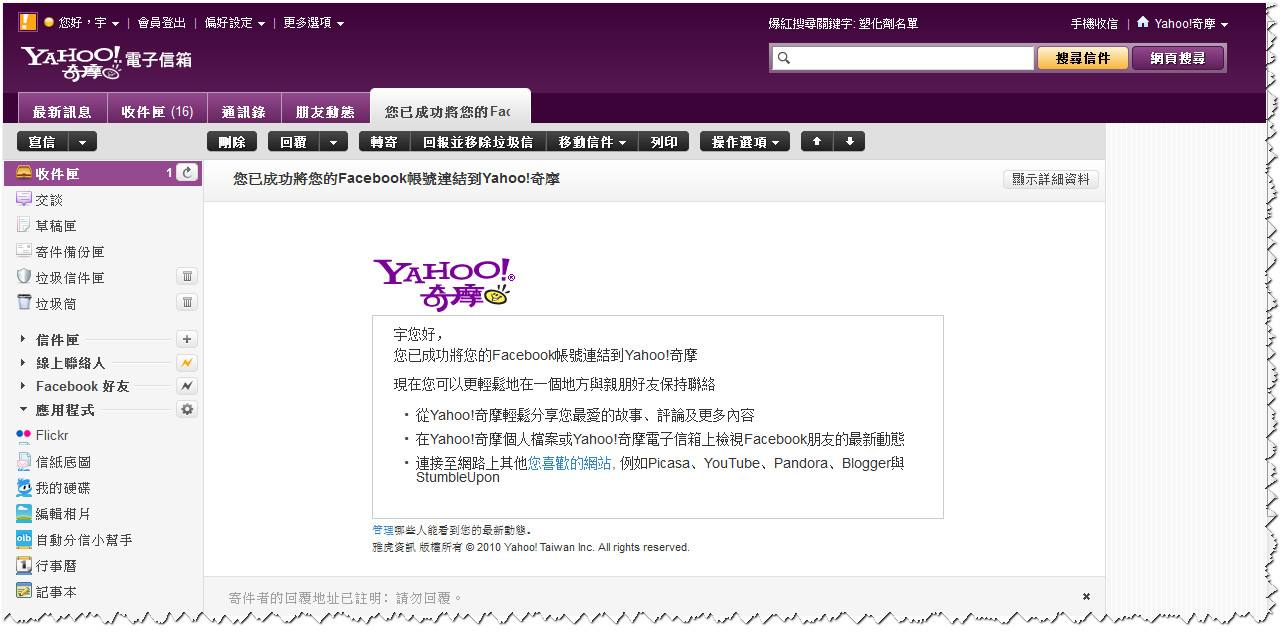Click the icon button next to Facebook 好友
1287x633 pixels.
coord(187,386)
